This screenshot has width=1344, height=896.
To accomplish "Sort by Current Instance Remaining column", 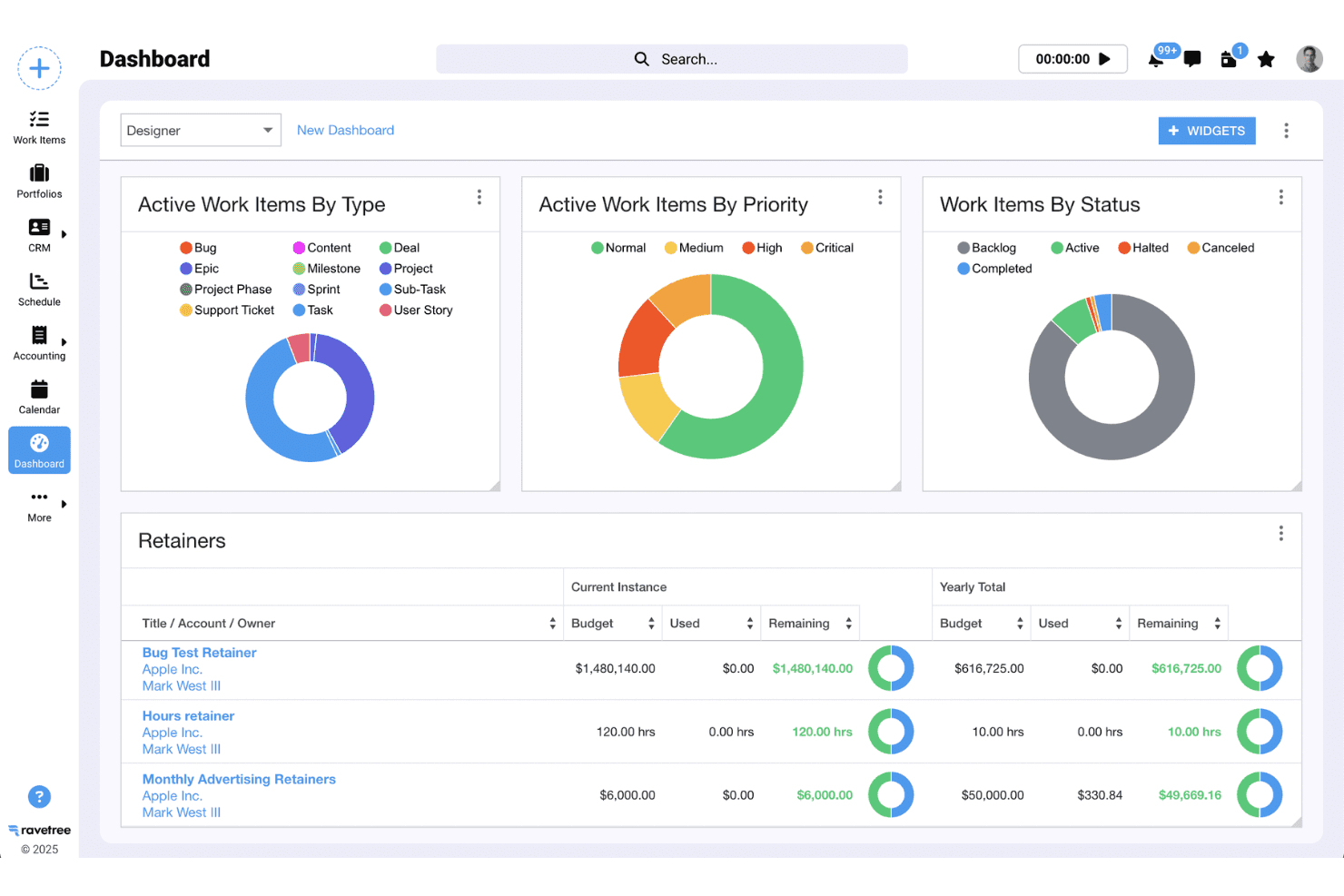I will (810, 624).
